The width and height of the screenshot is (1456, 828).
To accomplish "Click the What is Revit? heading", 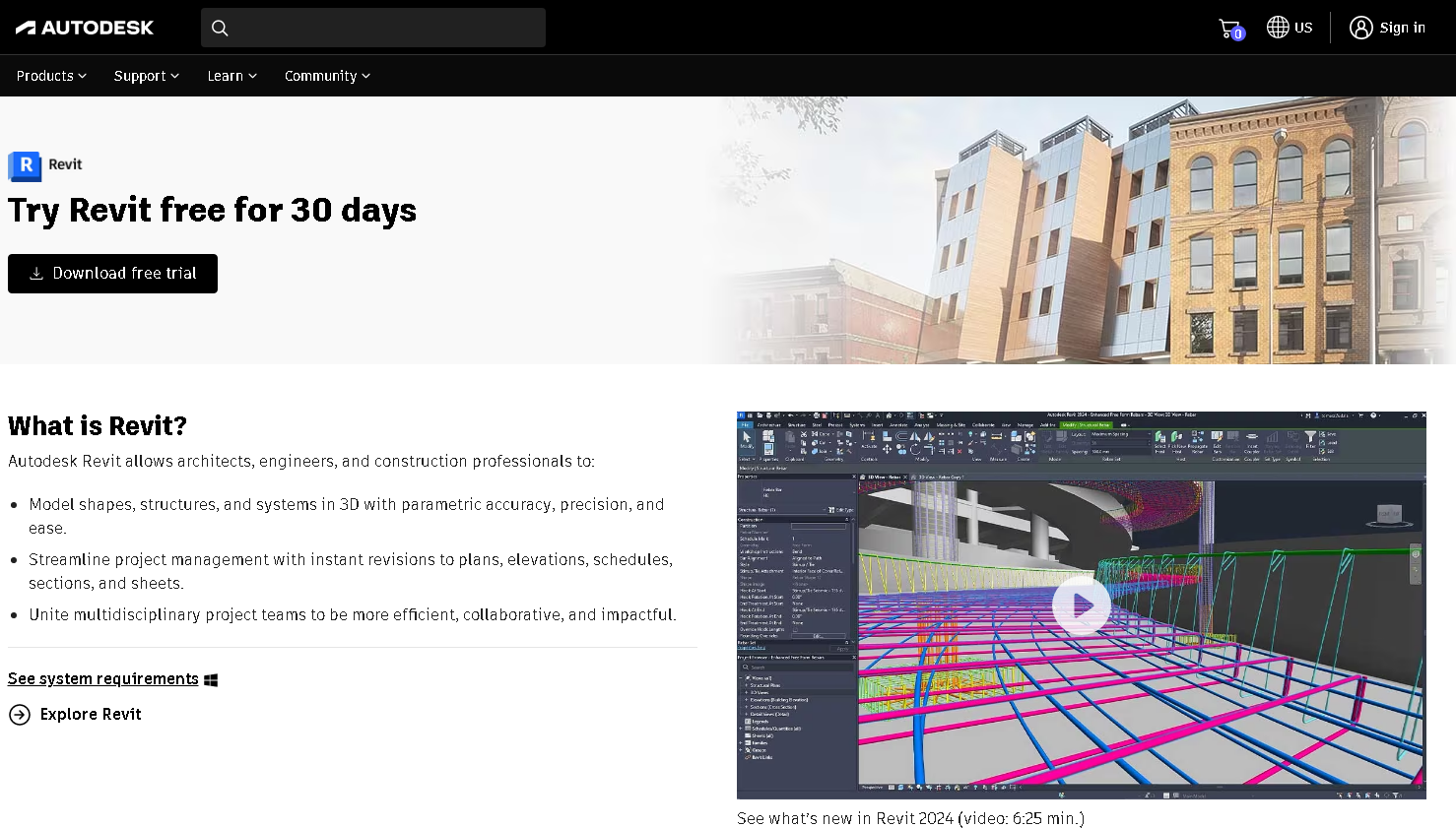I will click(98, 425).
